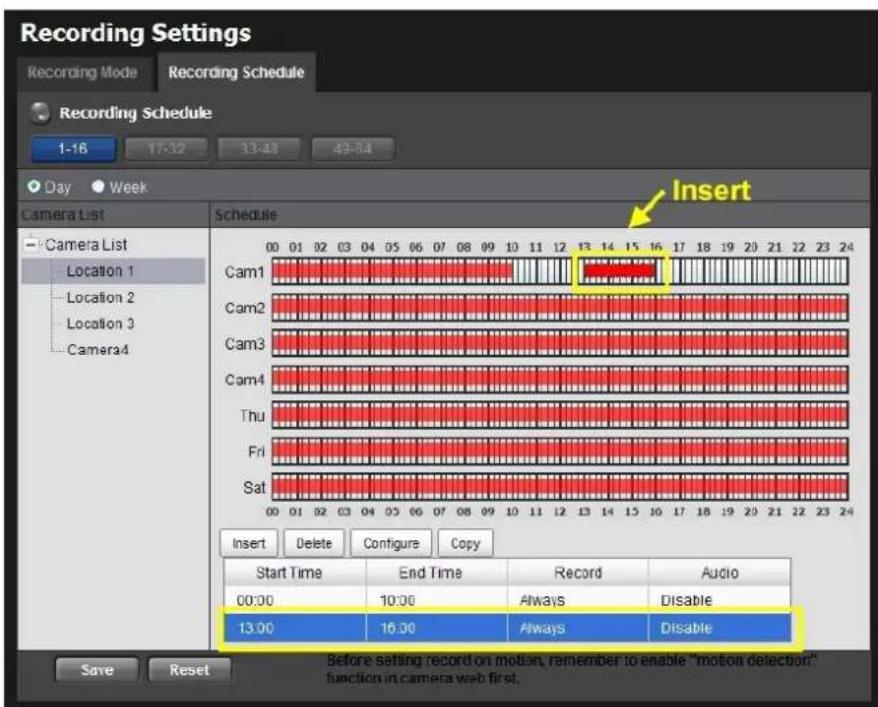Click the Record column header

(578, 573)
